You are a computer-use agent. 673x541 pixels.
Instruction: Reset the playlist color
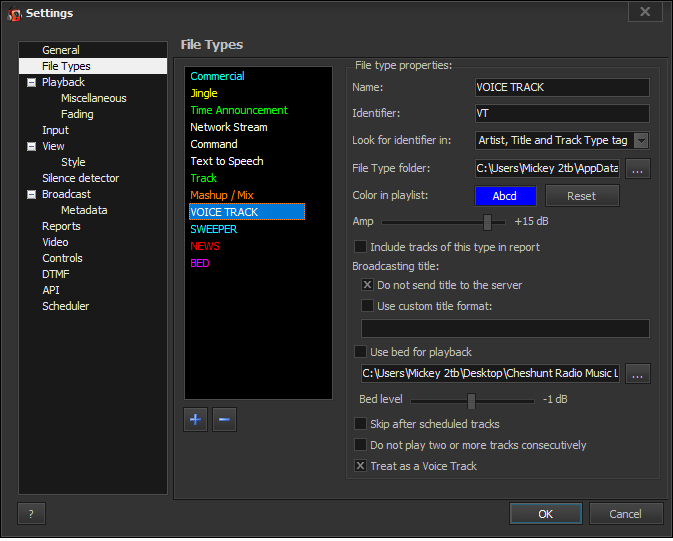coord(582,196)
